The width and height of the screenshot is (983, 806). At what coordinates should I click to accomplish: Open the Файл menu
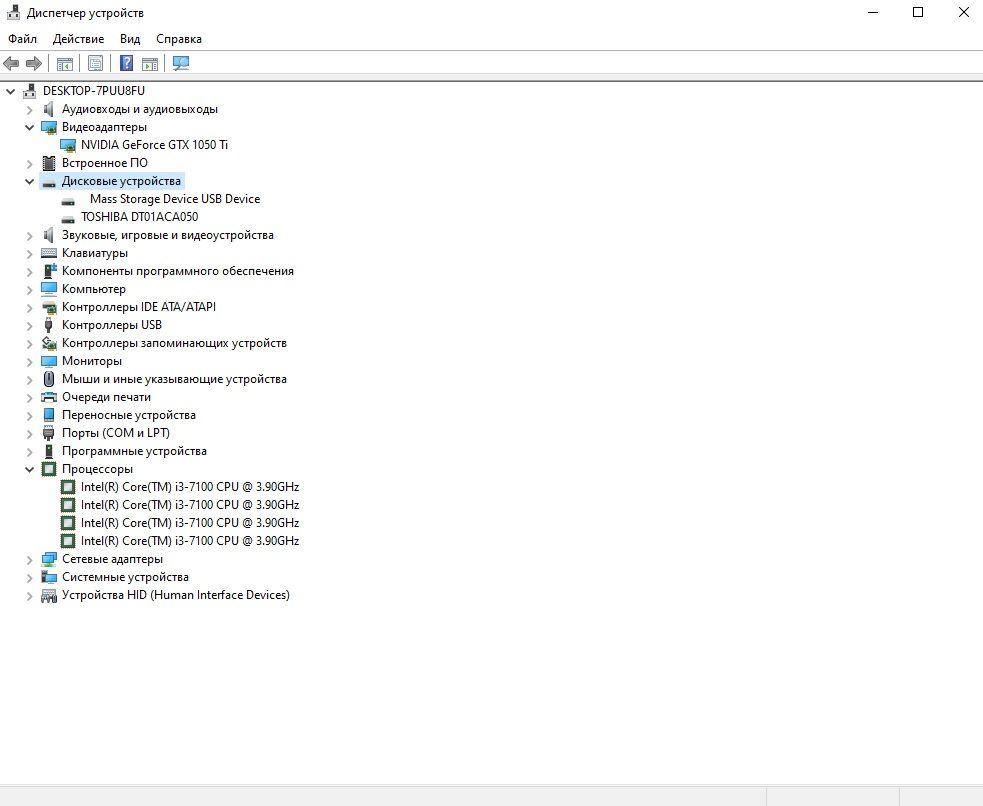[22, 39]
